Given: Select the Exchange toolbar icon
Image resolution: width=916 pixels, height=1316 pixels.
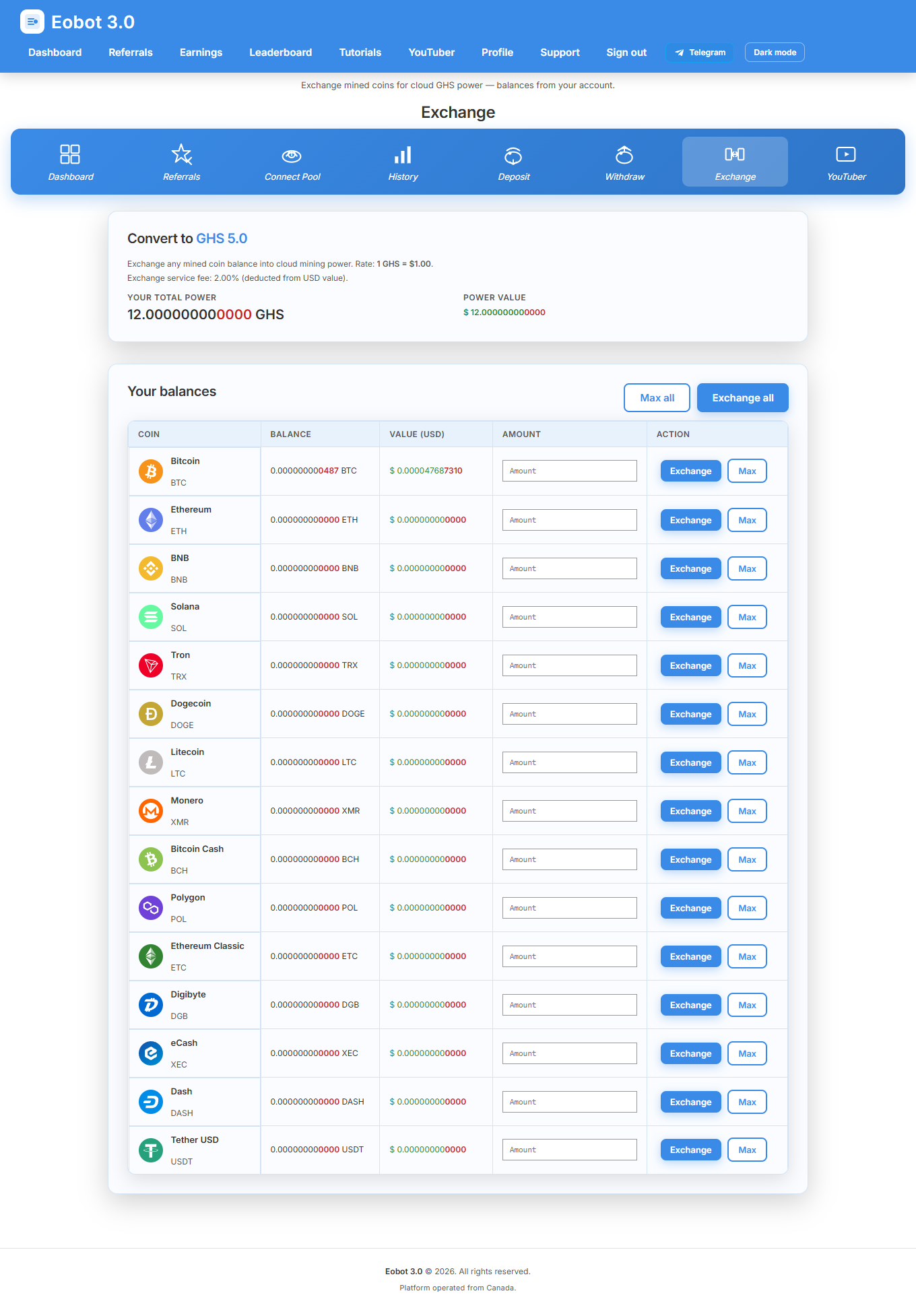Looking at the screenshot, I should (x=735, y=154).
